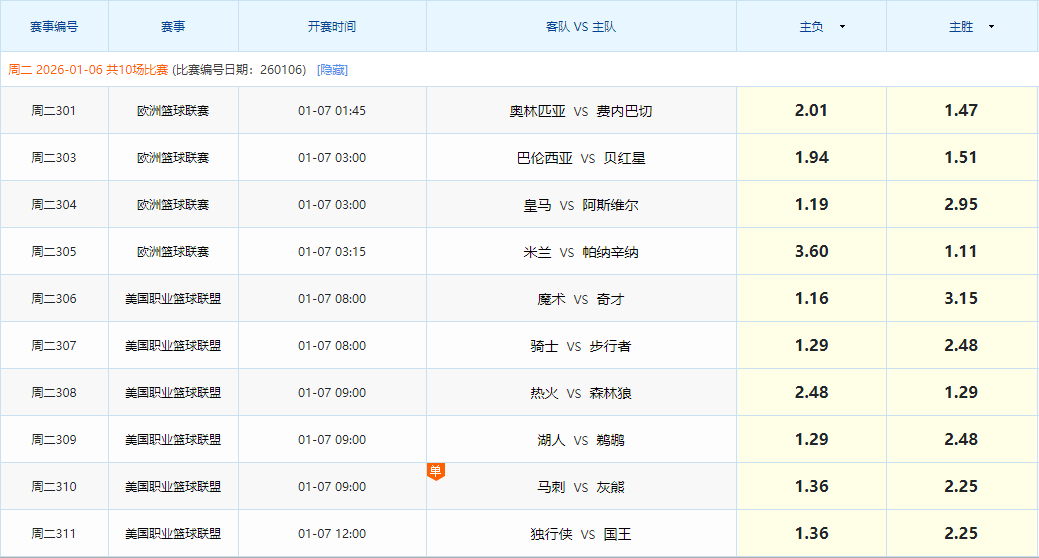The width and height of the screenshot is (1039, 558).
Task: Click the matchup 魔术 VS 奇才
Action: [581, 300]
